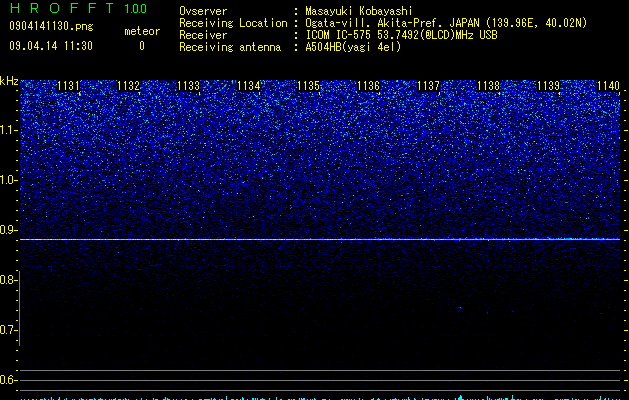Click the 1140 time marker

(608, 86)
